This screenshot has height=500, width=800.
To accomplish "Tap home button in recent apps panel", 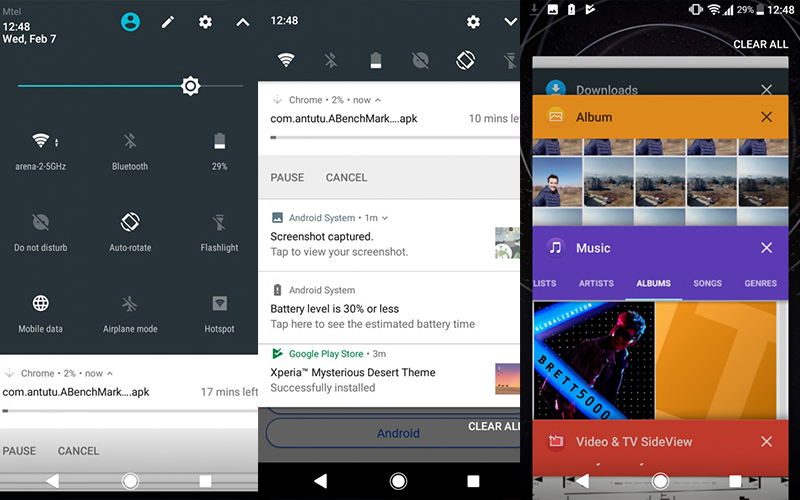I will pos(660,481).
